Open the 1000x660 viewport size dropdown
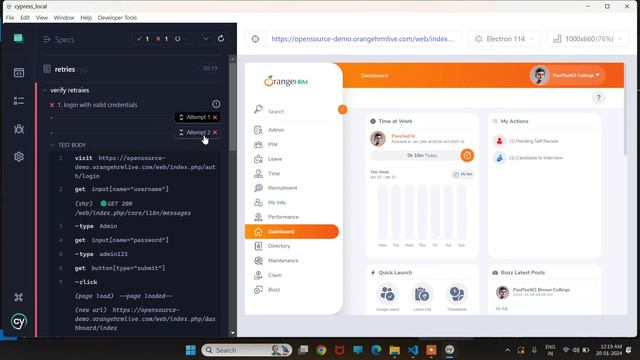The image size is (640, 360). pyautogui.click(x=588, y=39)
